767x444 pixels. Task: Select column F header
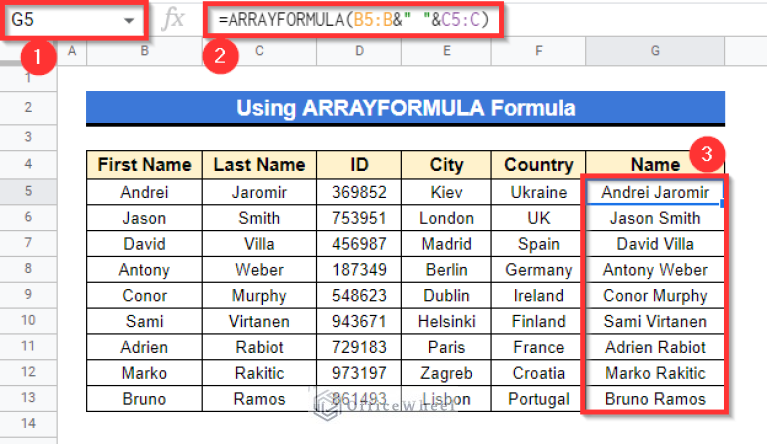tap(538, 51)
